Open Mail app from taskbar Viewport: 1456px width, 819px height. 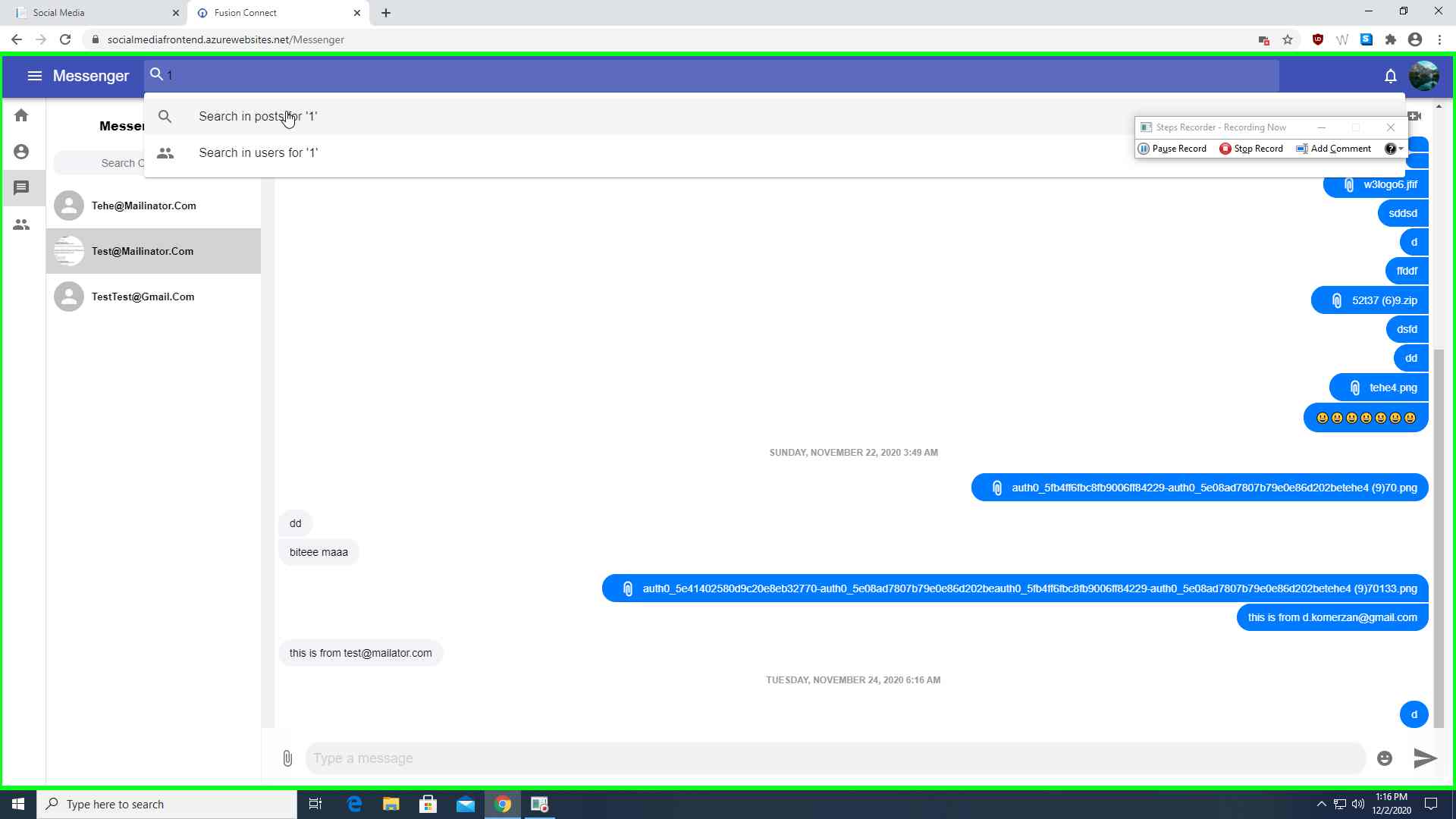[x=466, y=804]
